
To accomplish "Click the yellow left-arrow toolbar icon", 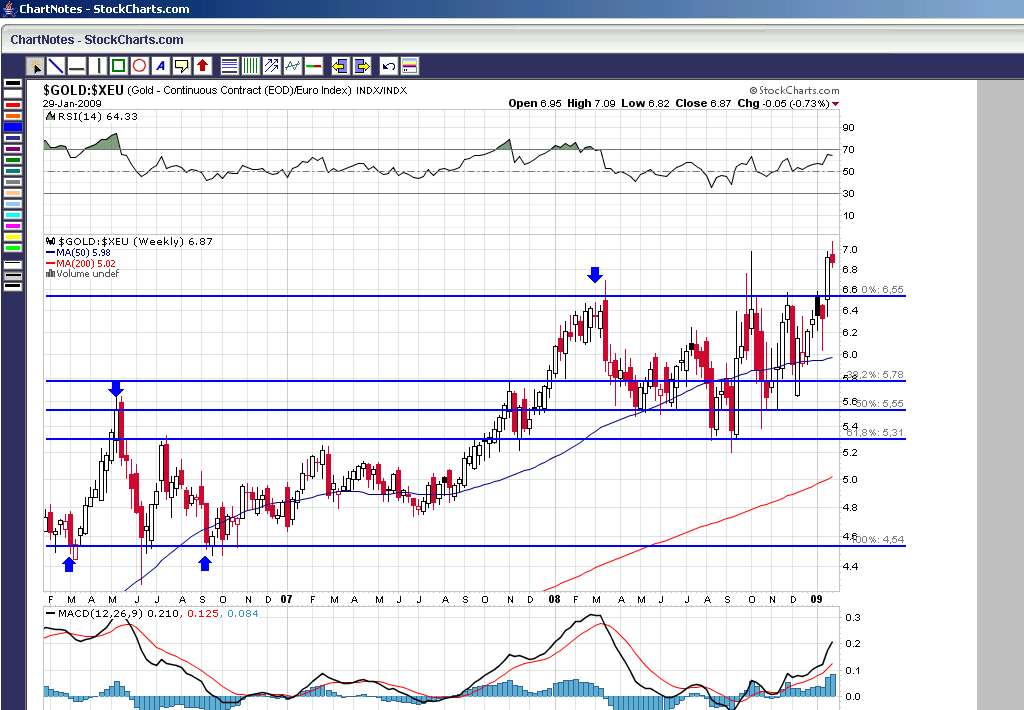I will coord(340,66).
